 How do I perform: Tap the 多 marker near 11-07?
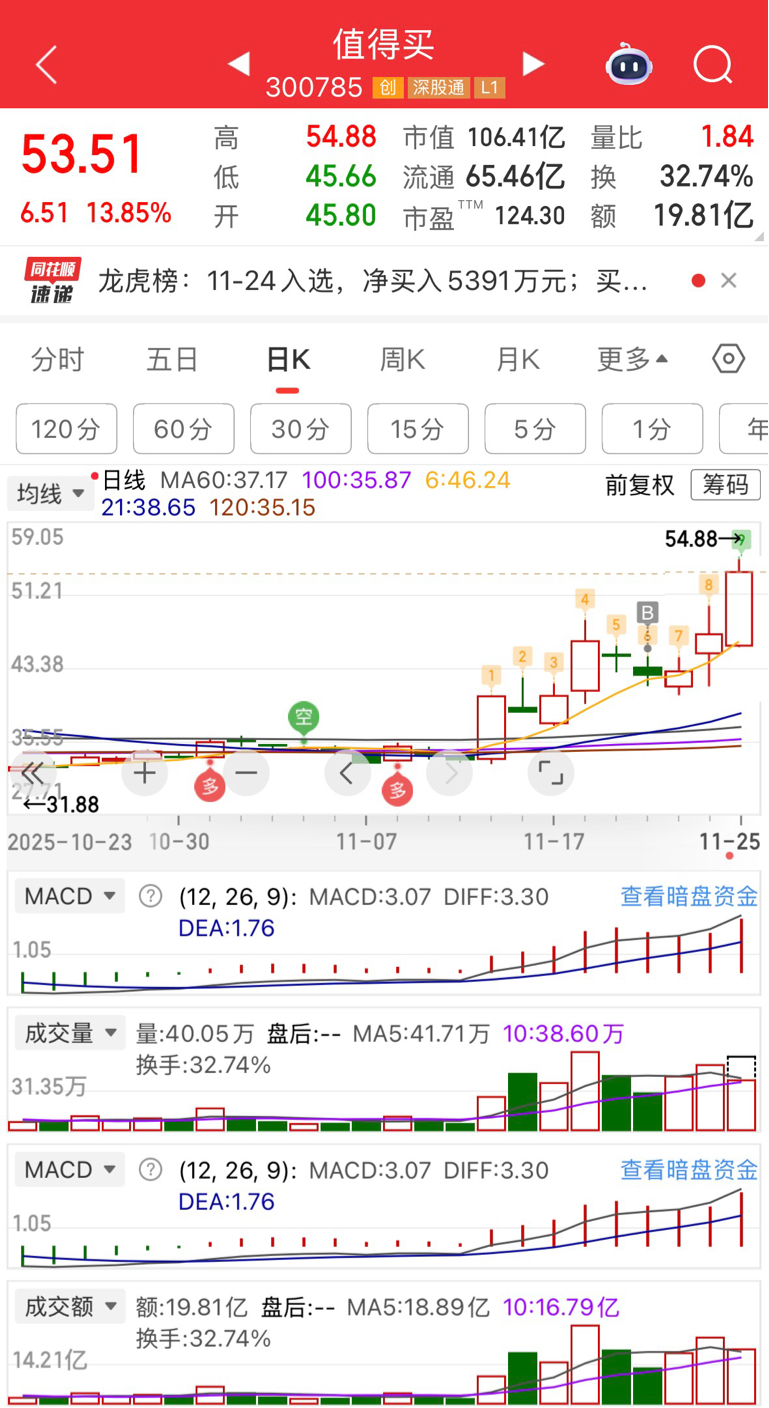click(x=398, y=790)
